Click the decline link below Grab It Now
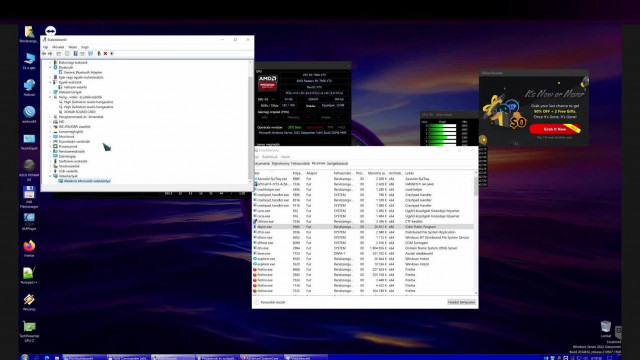The height and width of the screenshot is (360, 640). 554,138
